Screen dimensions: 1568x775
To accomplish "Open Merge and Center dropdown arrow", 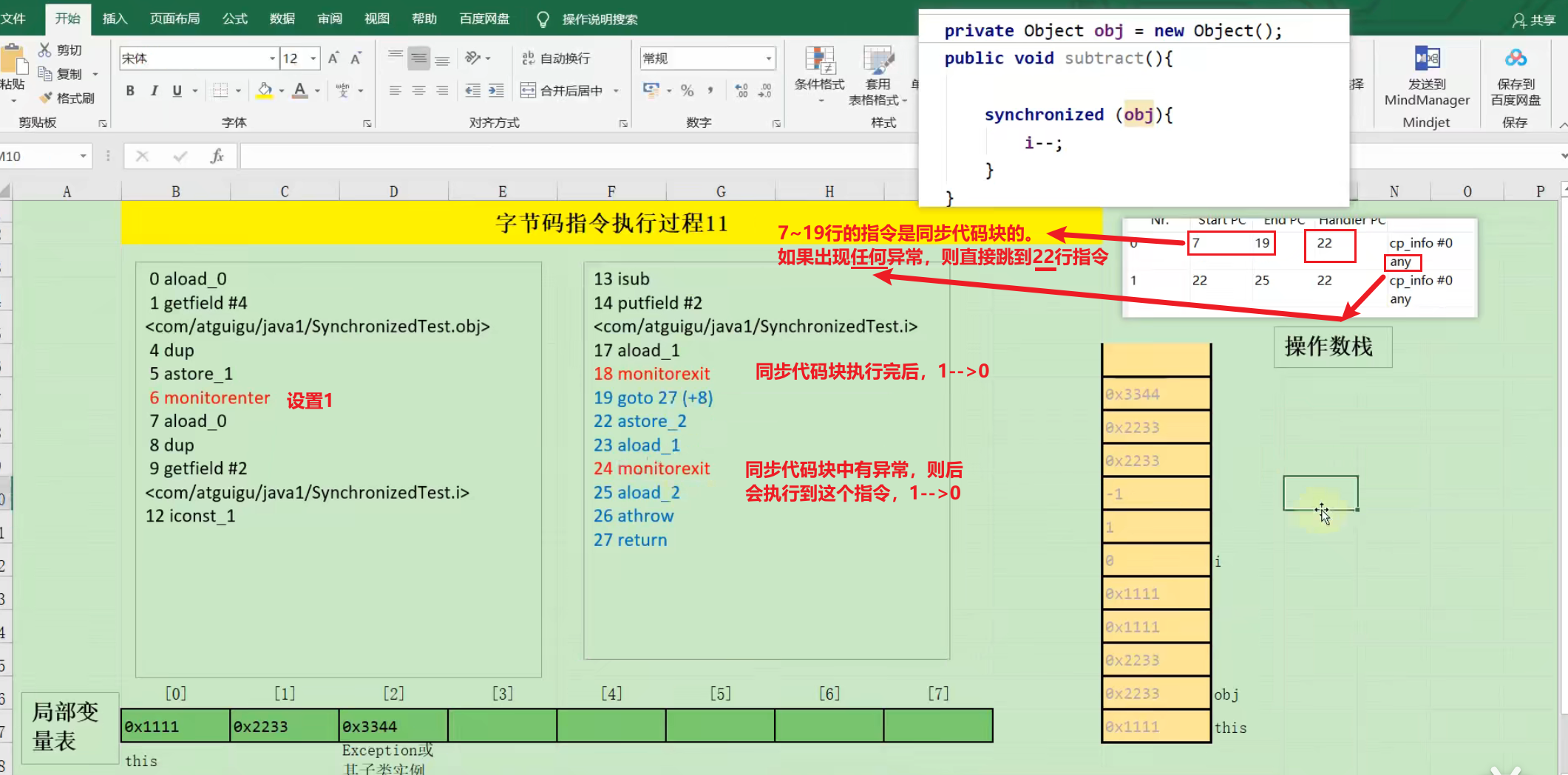I will 616,91.
